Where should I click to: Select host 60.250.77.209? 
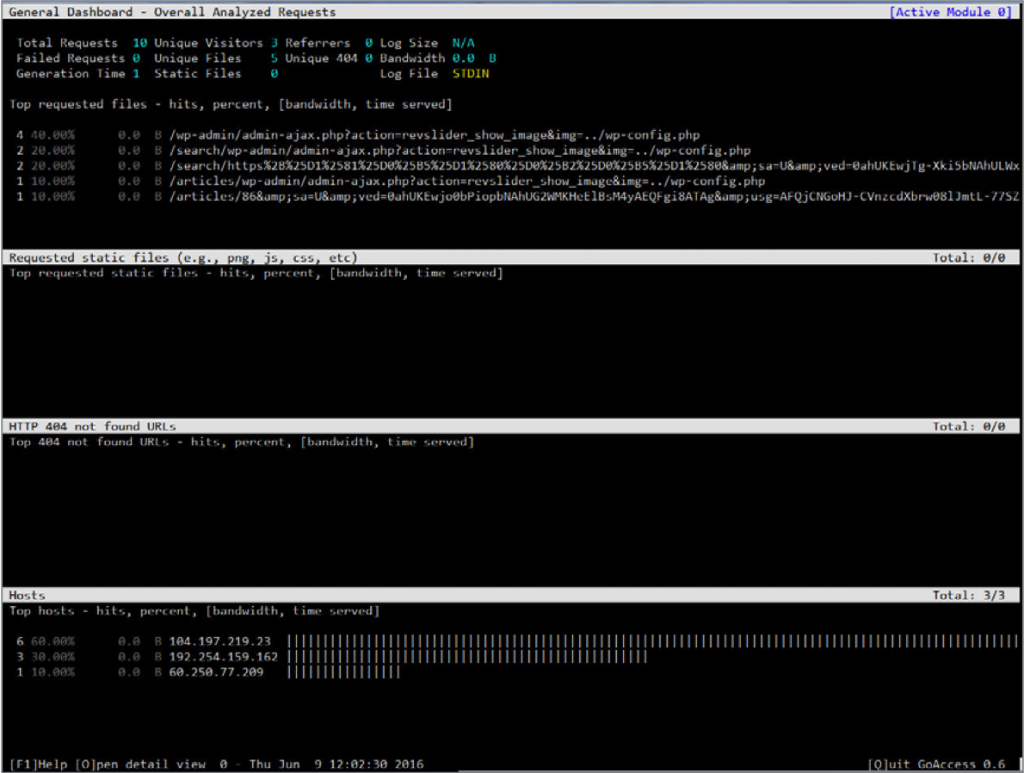click(216, 672)
